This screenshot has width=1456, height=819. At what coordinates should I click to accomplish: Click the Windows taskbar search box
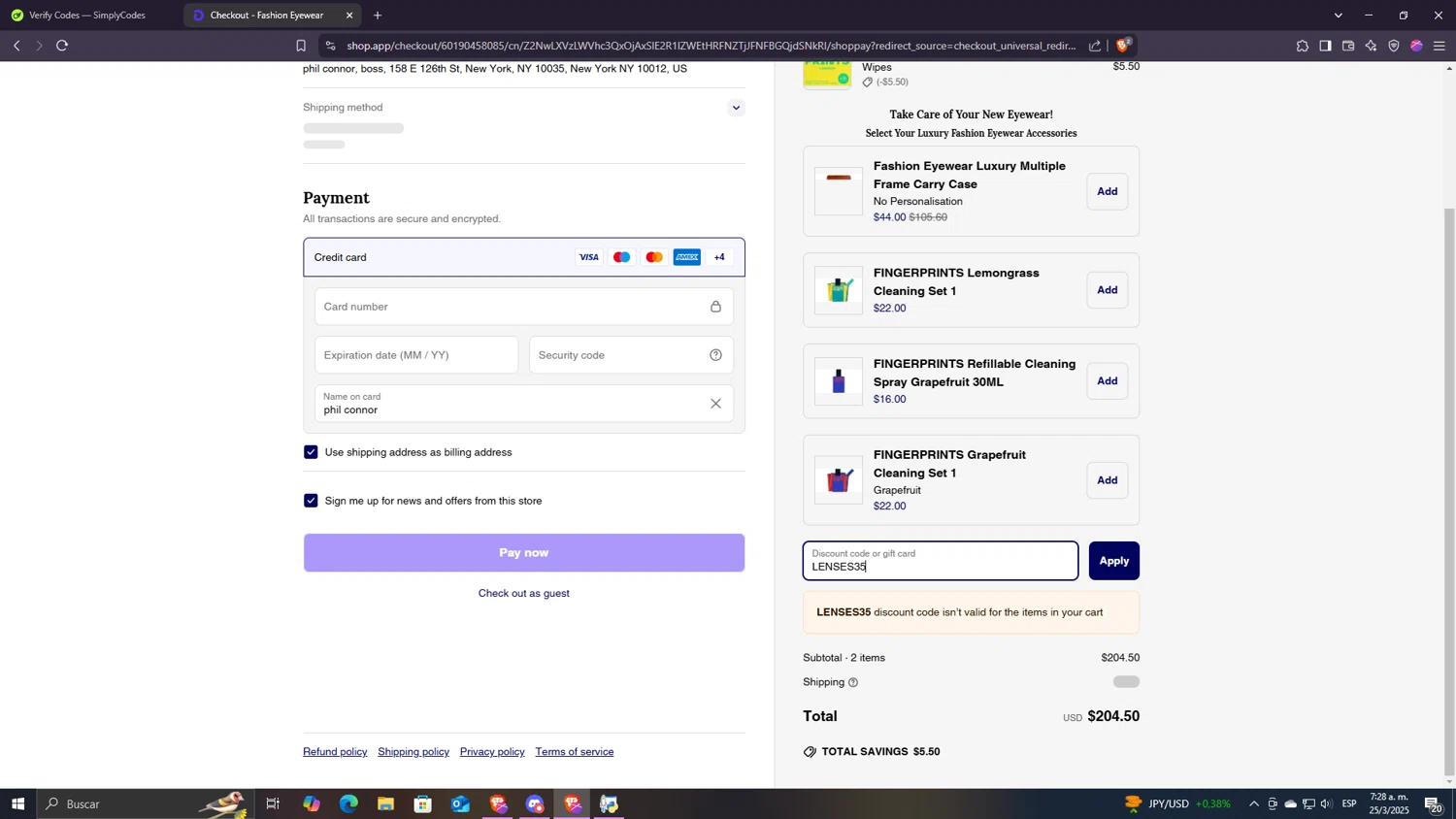[x=144, y=803]
